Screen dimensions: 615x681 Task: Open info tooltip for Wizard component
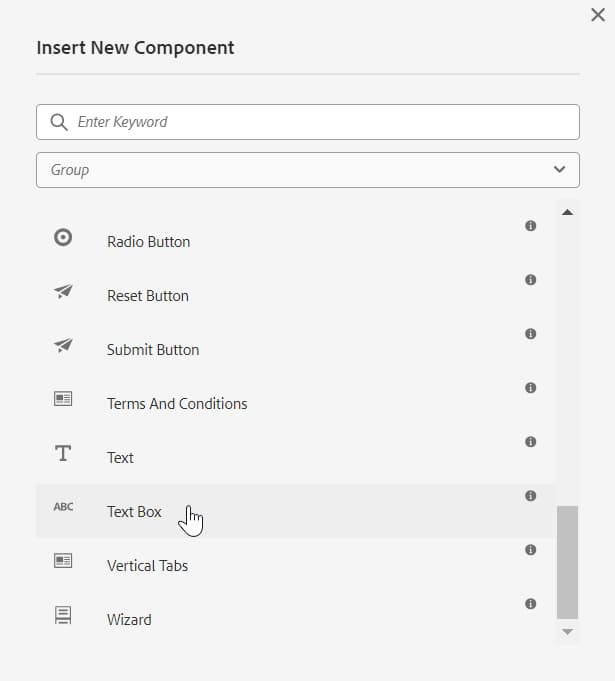[x=530, y=604]
